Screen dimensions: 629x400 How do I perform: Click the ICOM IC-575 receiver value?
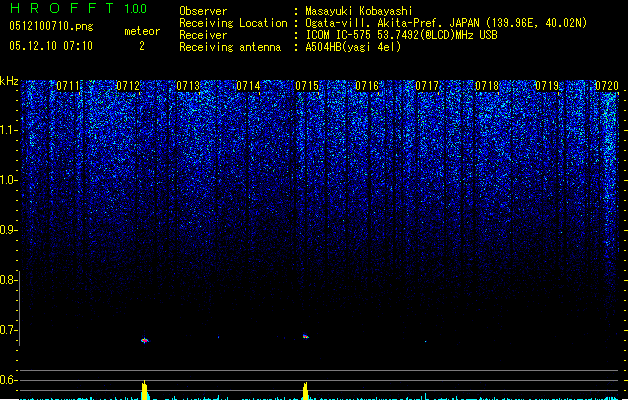point(402,35)
